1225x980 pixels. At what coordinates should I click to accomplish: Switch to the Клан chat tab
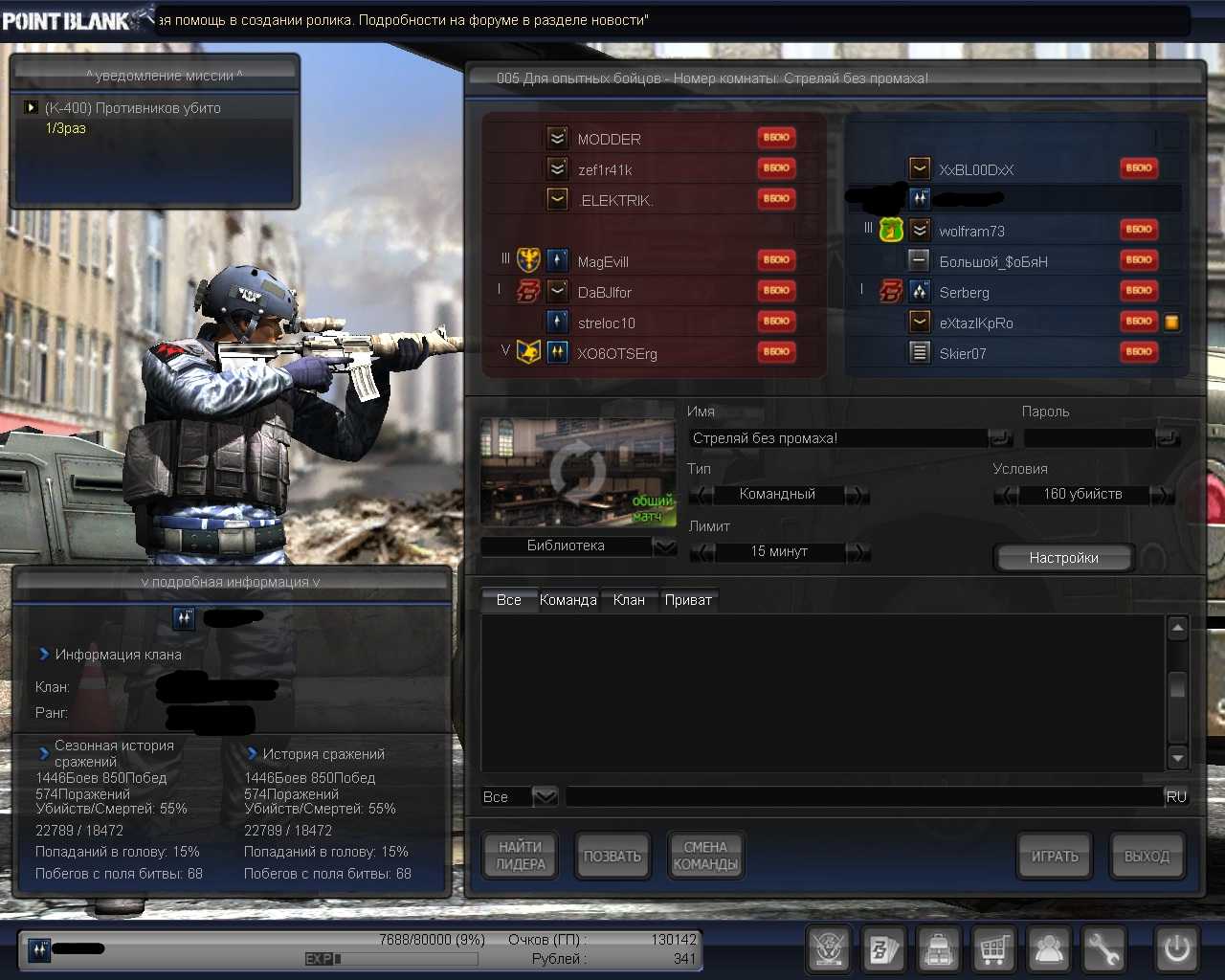(x=629, y=600)
